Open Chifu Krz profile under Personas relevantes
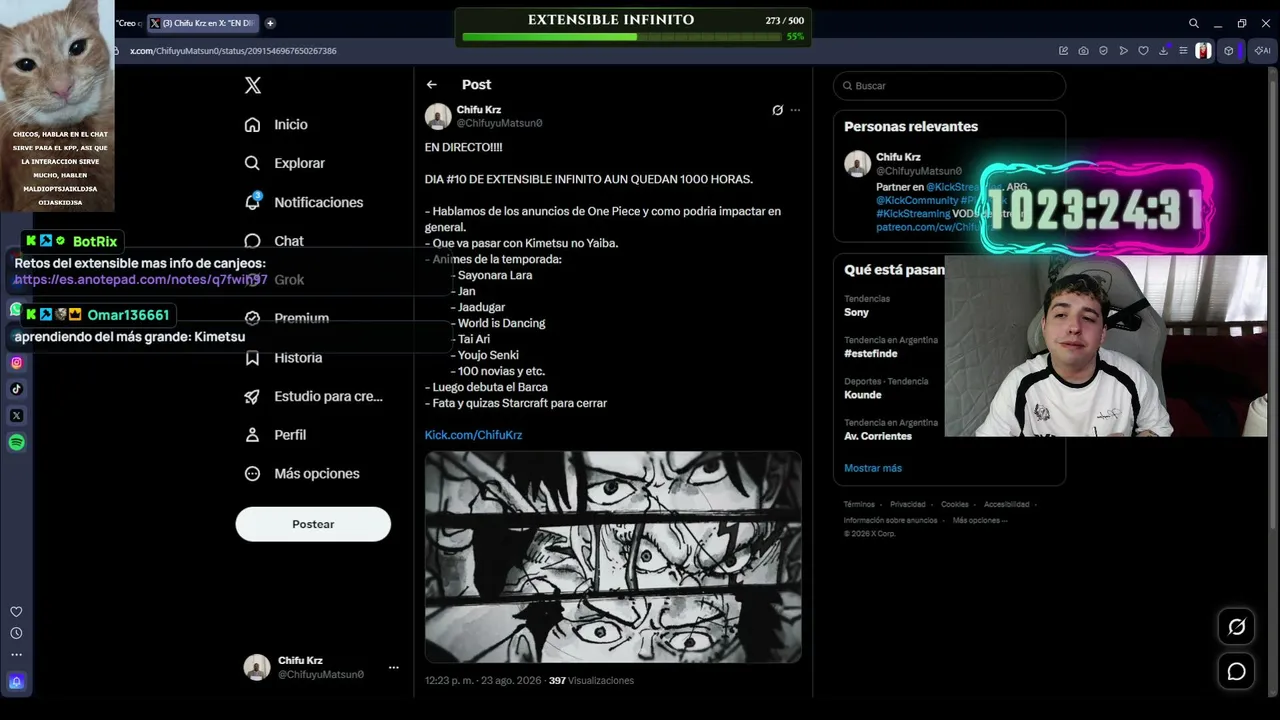1280x720 pixels. [898, 157]
